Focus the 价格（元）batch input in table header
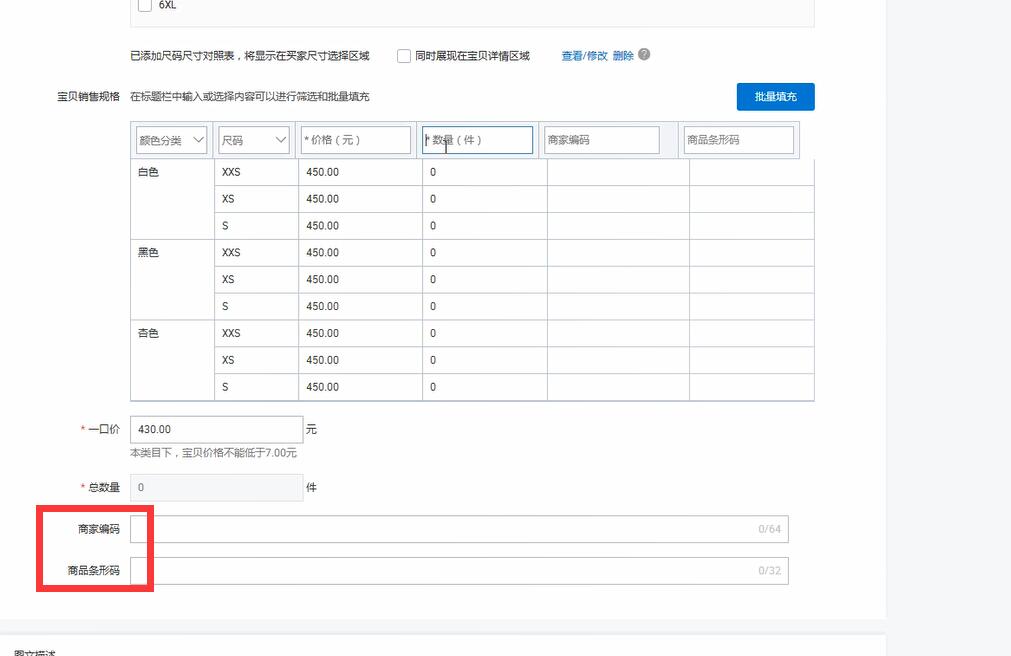Screen dimensions: 1011x656 tap(355, 140)
